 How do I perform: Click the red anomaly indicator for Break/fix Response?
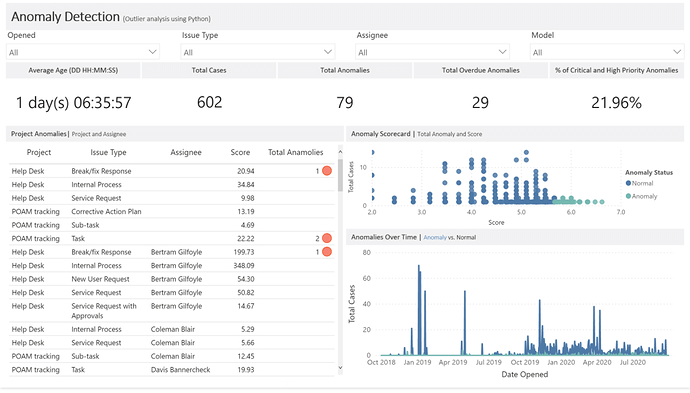click(x=327, y=171)
